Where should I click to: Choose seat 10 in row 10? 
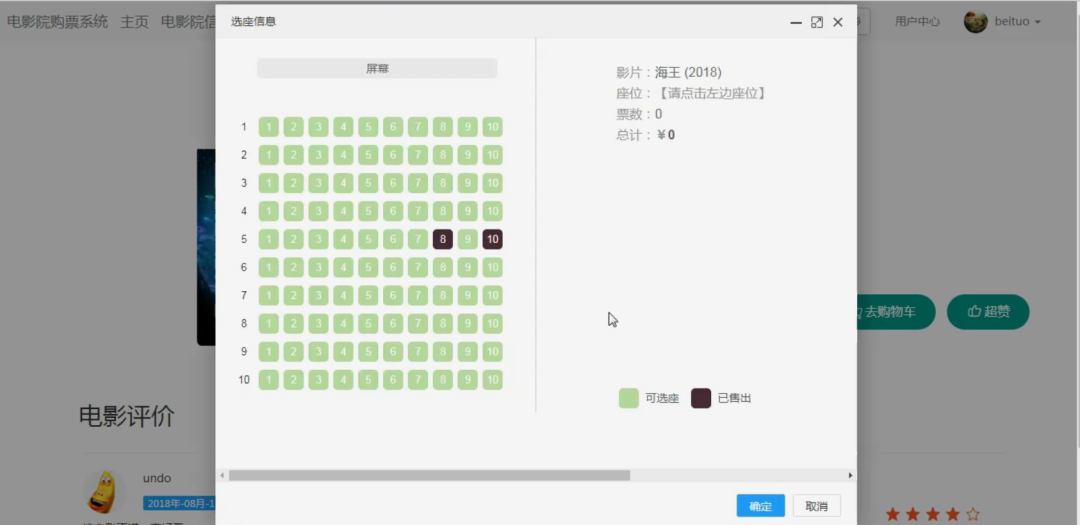click(492, 380)
